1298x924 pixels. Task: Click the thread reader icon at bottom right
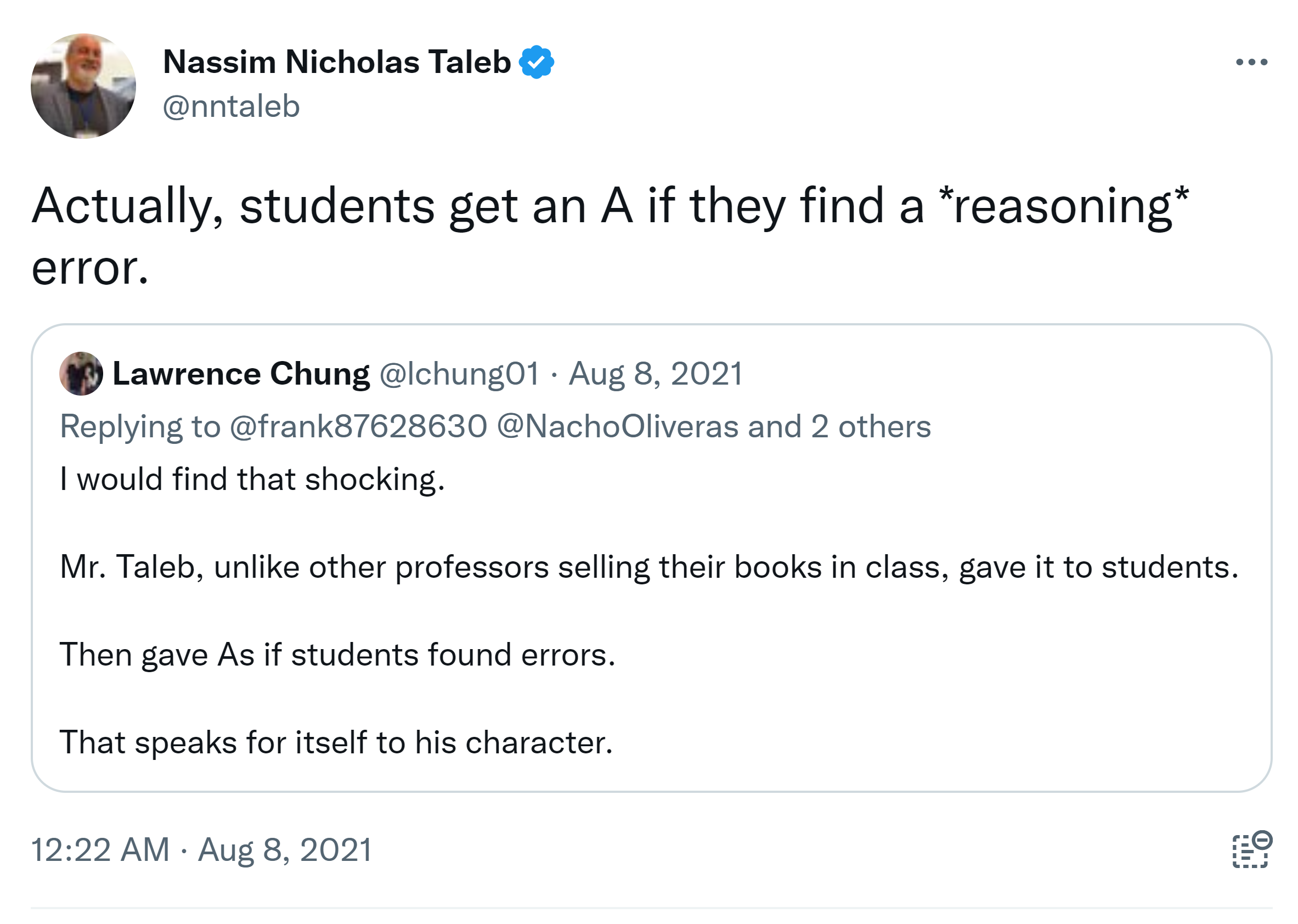pyautogui.click(x=1251, y=849)
